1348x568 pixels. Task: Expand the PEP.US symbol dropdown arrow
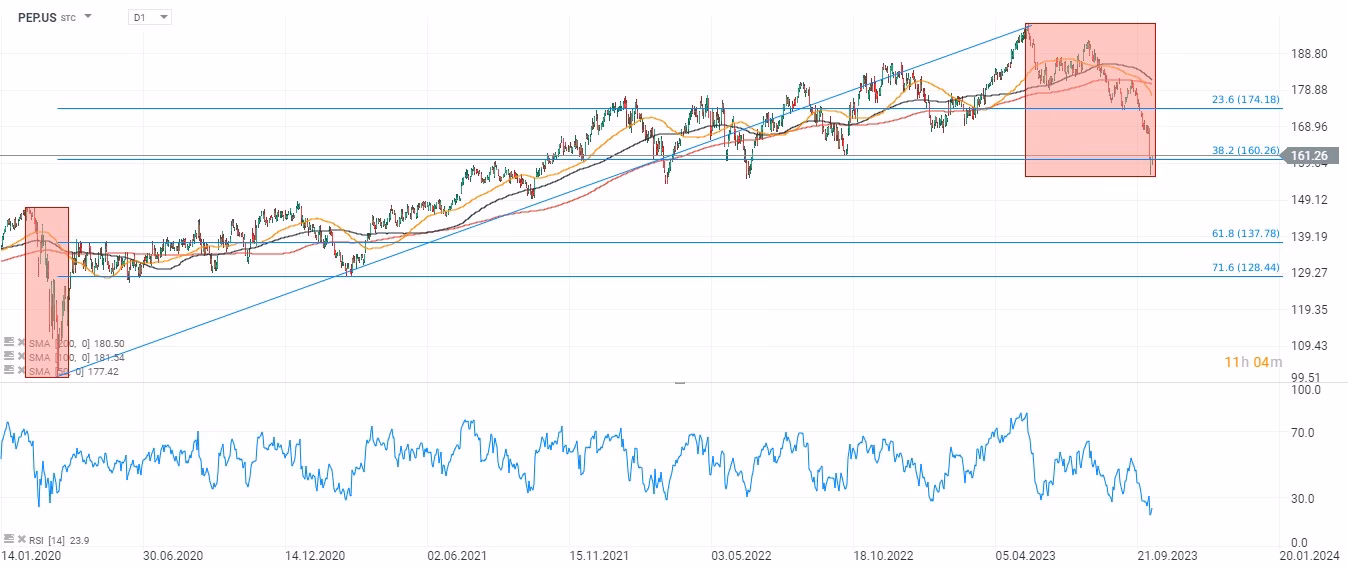click(88, 17)
